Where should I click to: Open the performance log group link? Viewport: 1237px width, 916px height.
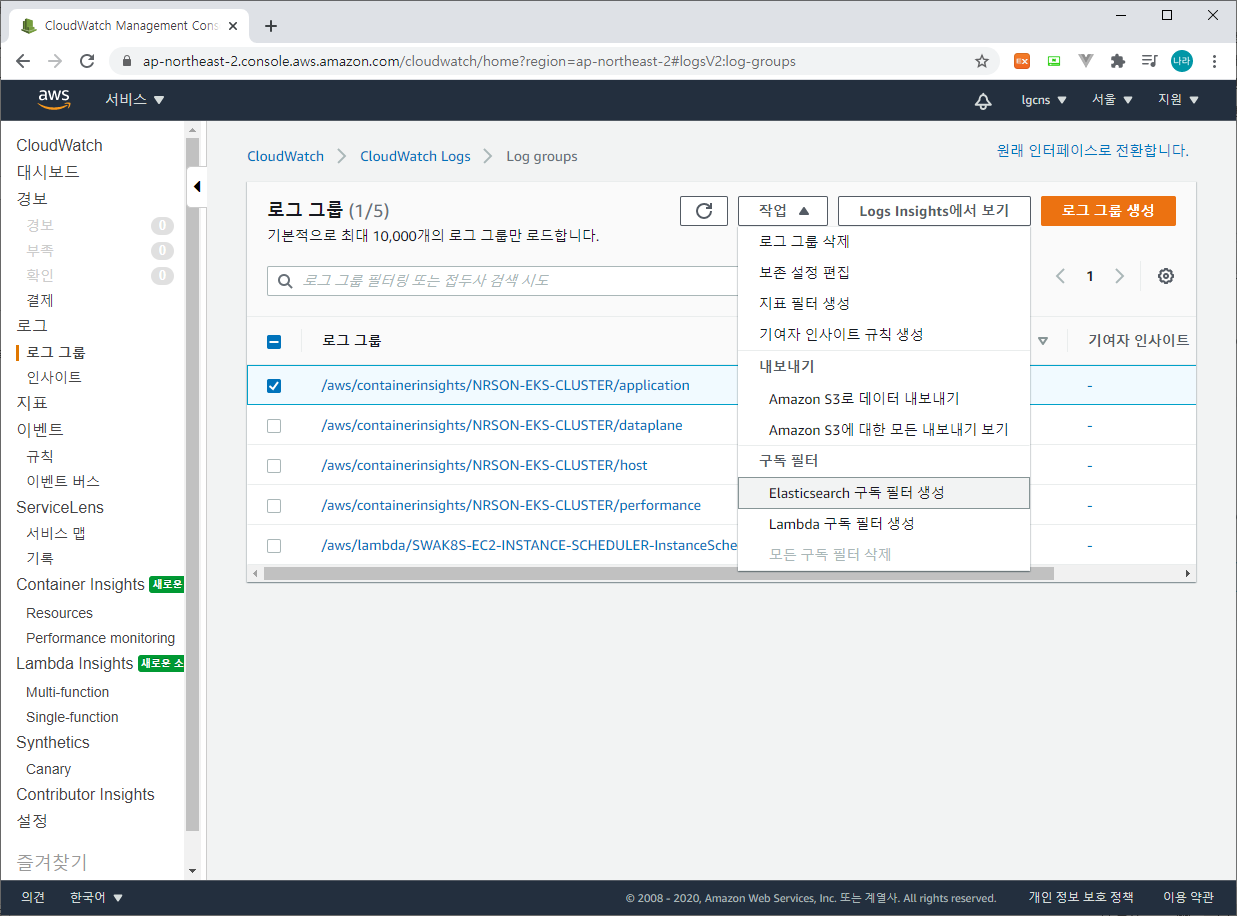click(511, 505)
